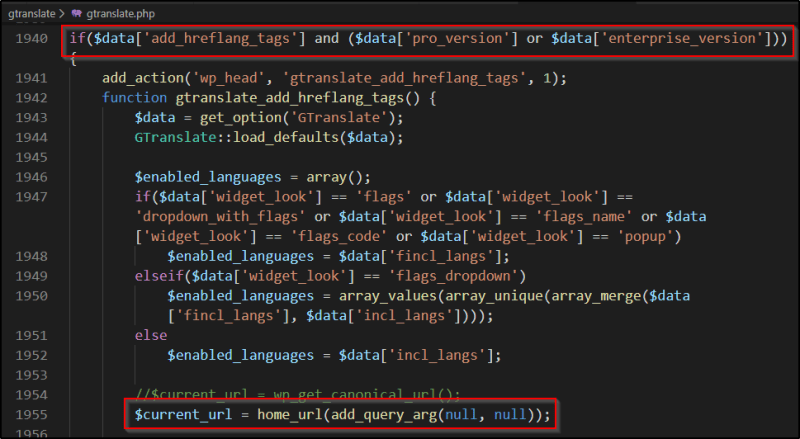Click array_merge function on line 1950

click(596, 296)
